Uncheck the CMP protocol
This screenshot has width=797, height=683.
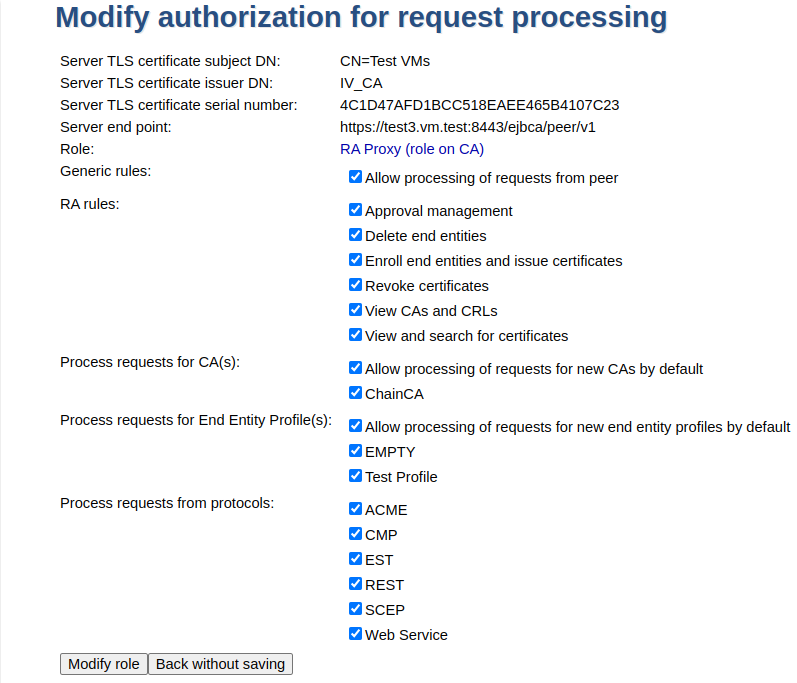click(x=355, y=534)
